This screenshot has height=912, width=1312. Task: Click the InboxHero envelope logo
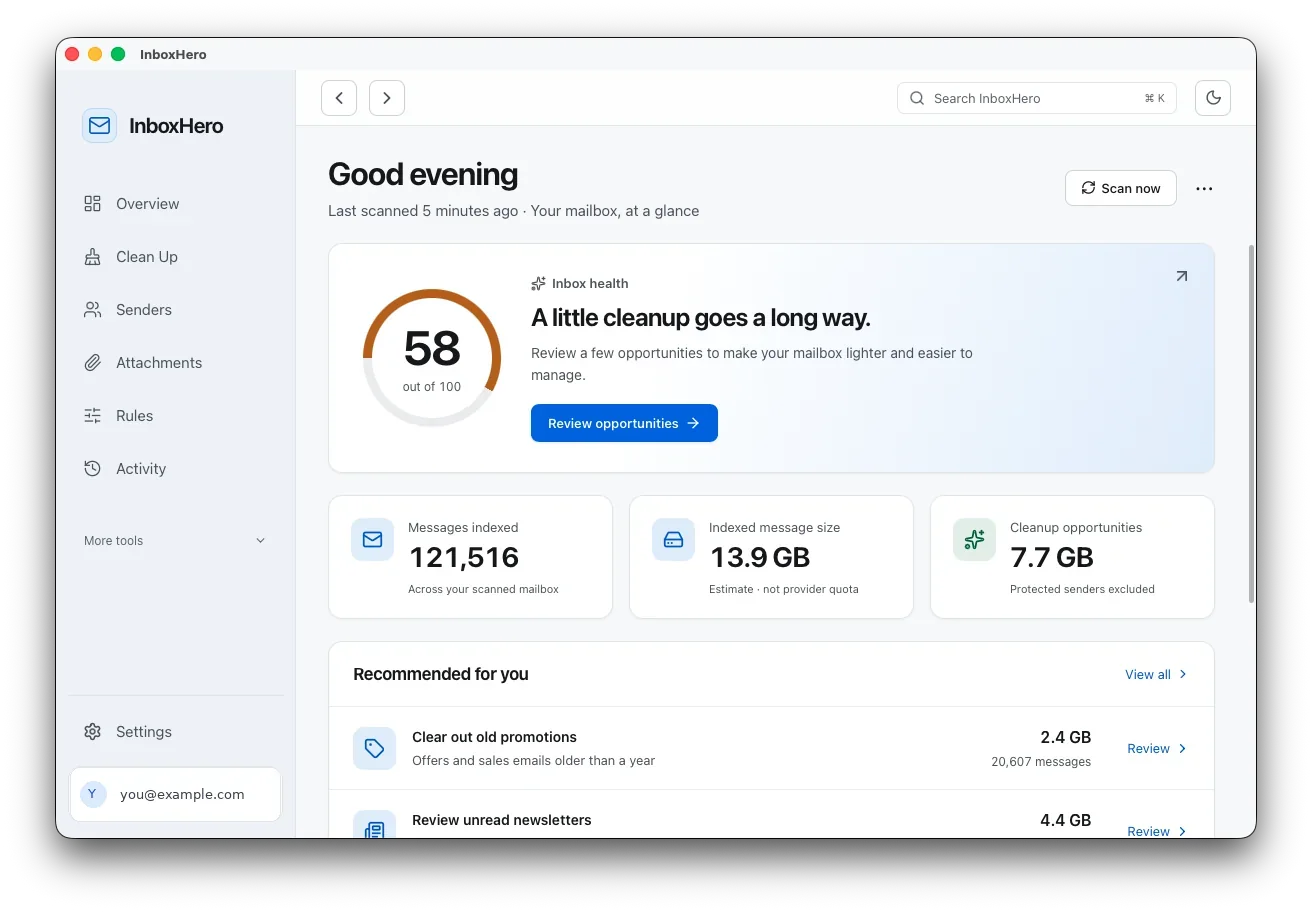99,126
